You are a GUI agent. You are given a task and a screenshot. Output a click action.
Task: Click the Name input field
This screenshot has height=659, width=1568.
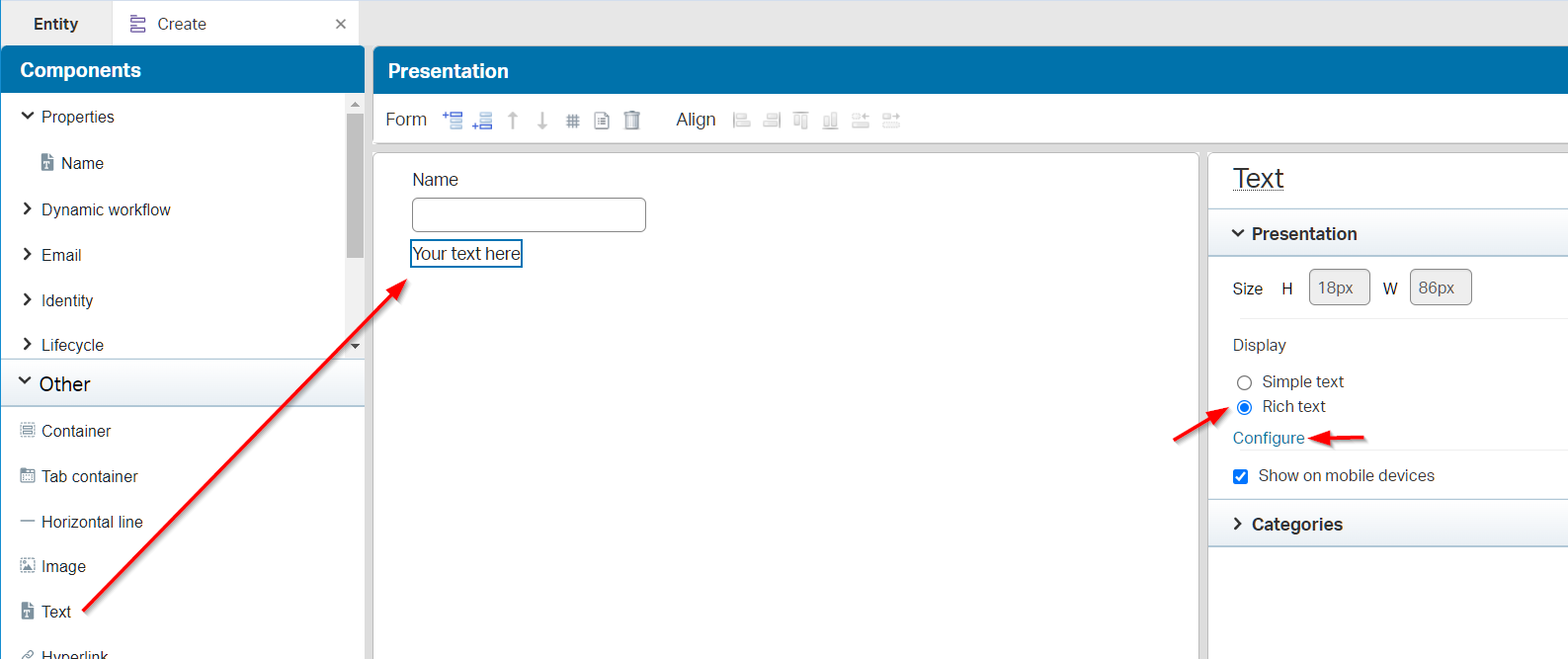click(x=529, y=214)
